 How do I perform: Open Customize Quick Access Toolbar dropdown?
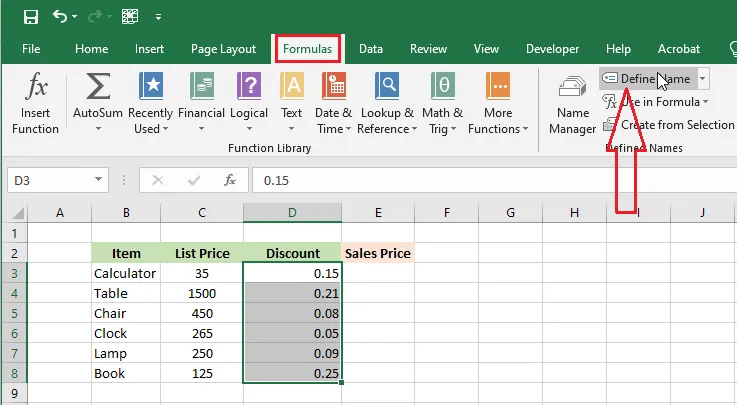click(158, 17)
